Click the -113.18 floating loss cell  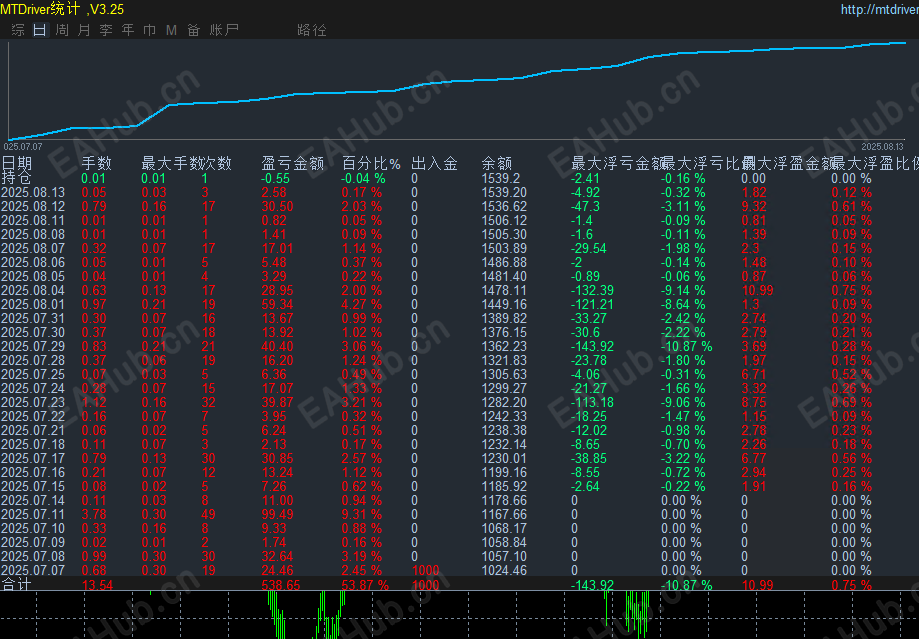[x=592, y=403]
